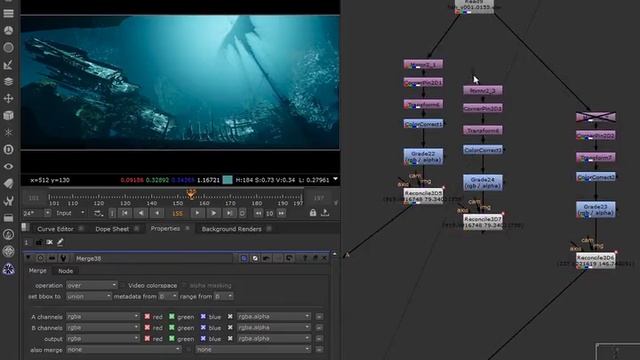Screen dimensions: 640x360
Task: Select the ColorCorrect3 node
Action: tap(483, 150)
